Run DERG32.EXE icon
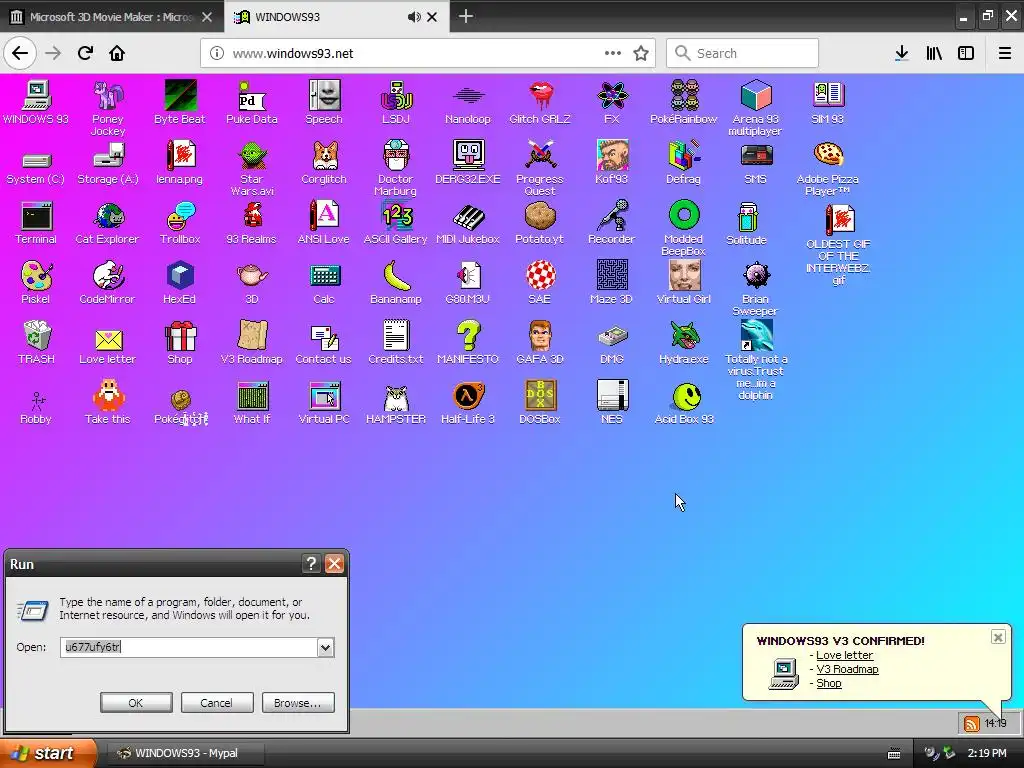The width and height of the screenshot is (1024, 768). 468,156
